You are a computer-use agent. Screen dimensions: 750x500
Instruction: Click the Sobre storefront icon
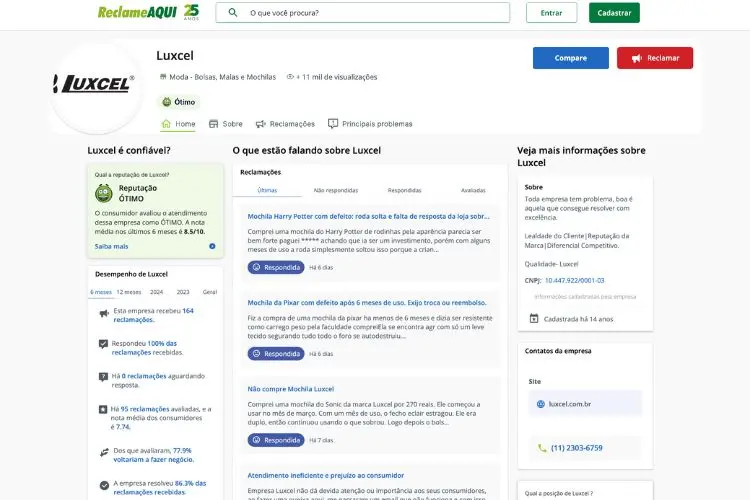pos(213,124)
